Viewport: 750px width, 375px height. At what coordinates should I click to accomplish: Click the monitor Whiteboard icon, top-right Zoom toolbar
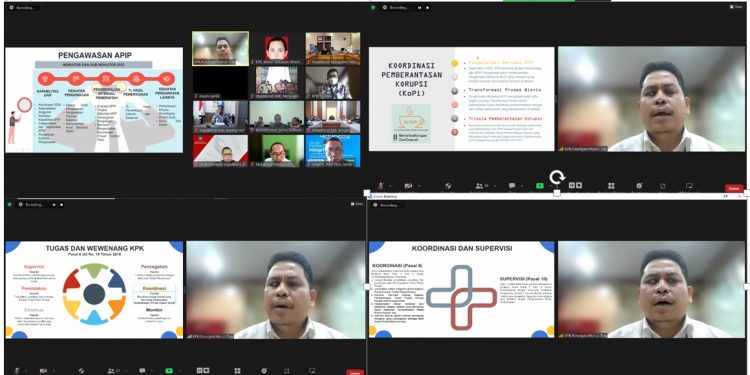click(690, 186)
